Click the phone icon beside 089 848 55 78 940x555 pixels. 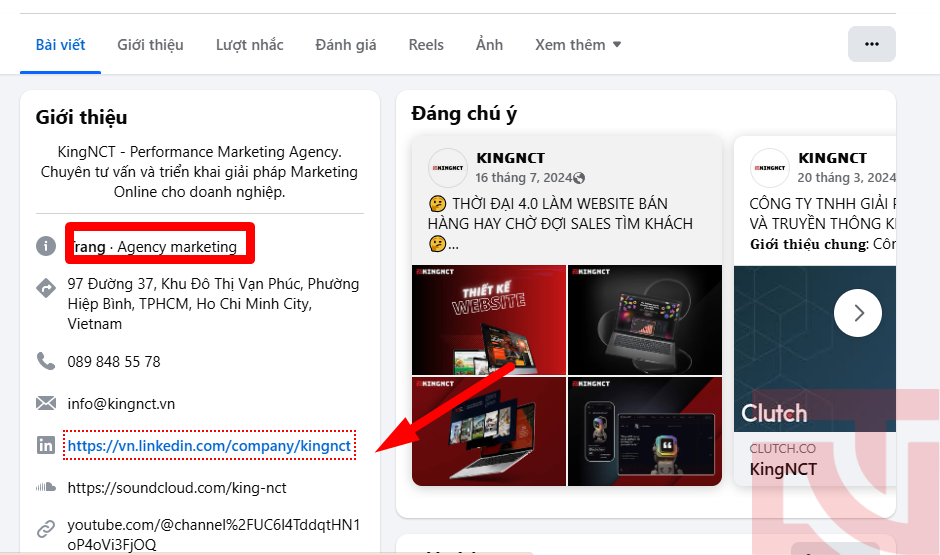(46, 361)
